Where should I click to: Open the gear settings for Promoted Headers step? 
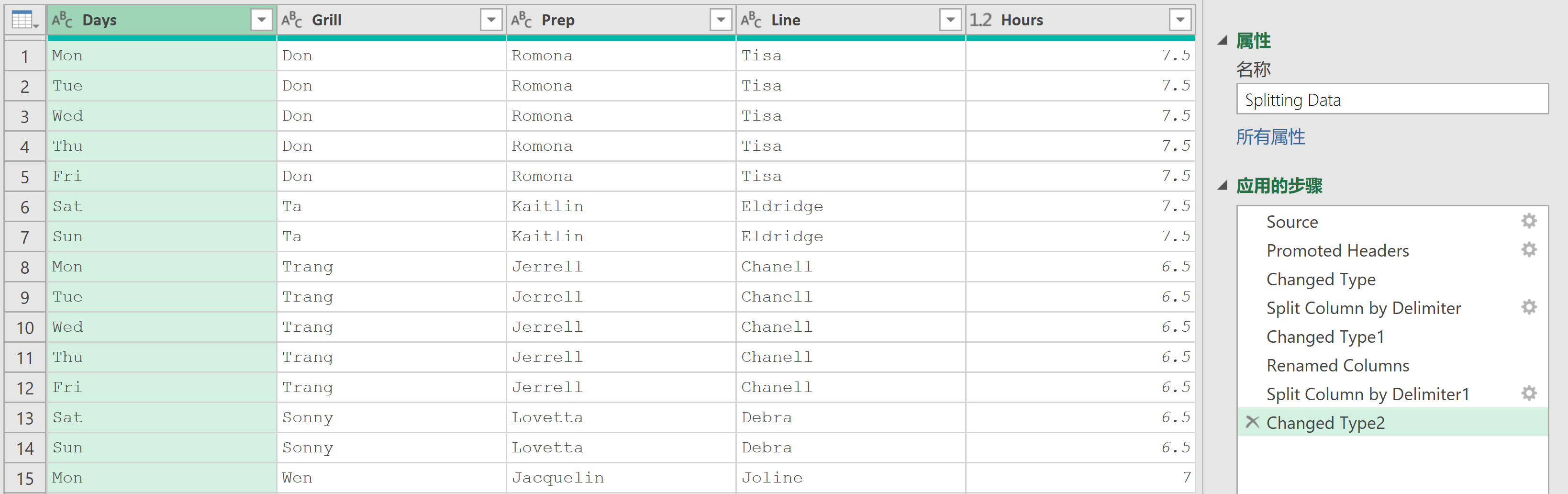tap(1528, 250)
